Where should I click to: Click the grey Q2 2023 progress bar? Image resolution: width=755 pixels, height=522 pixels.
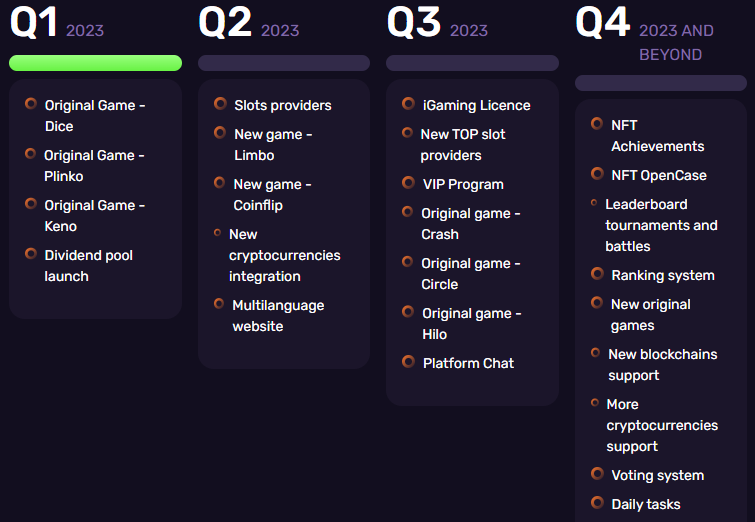(284, 63)
